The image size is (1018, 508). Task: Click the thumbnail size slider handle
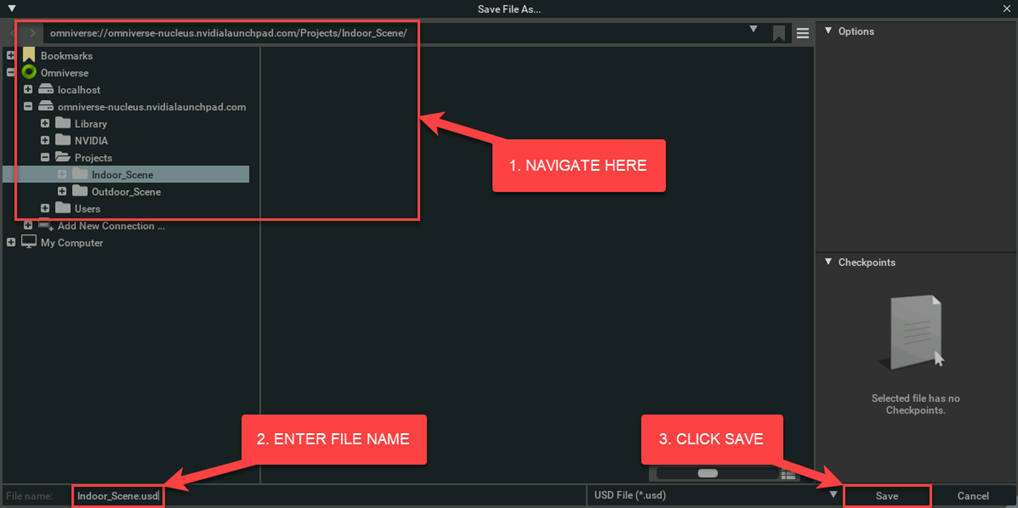(708, 473)
